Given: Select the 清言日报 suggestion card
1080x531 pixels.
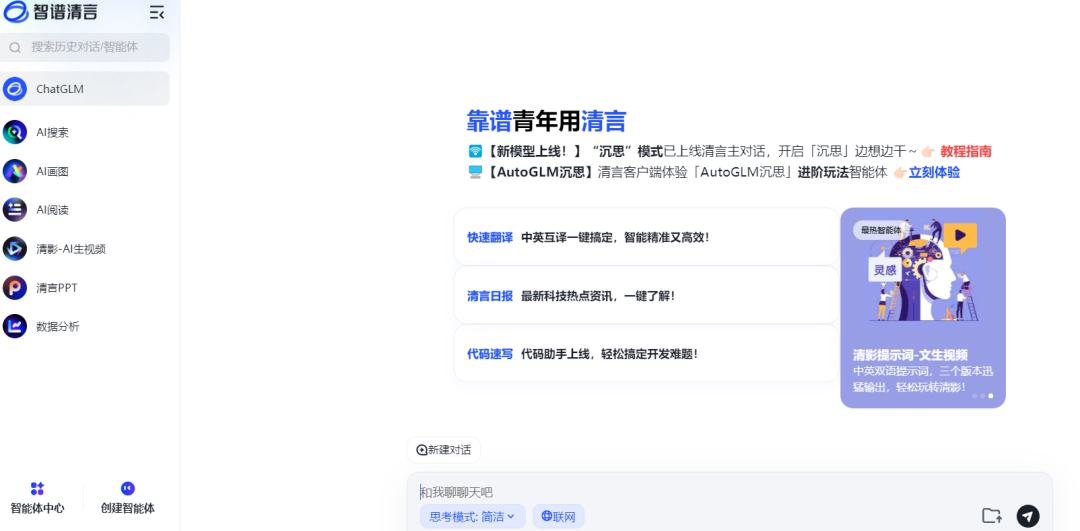Looking at the screenshot, I should (x=647, y=295).
